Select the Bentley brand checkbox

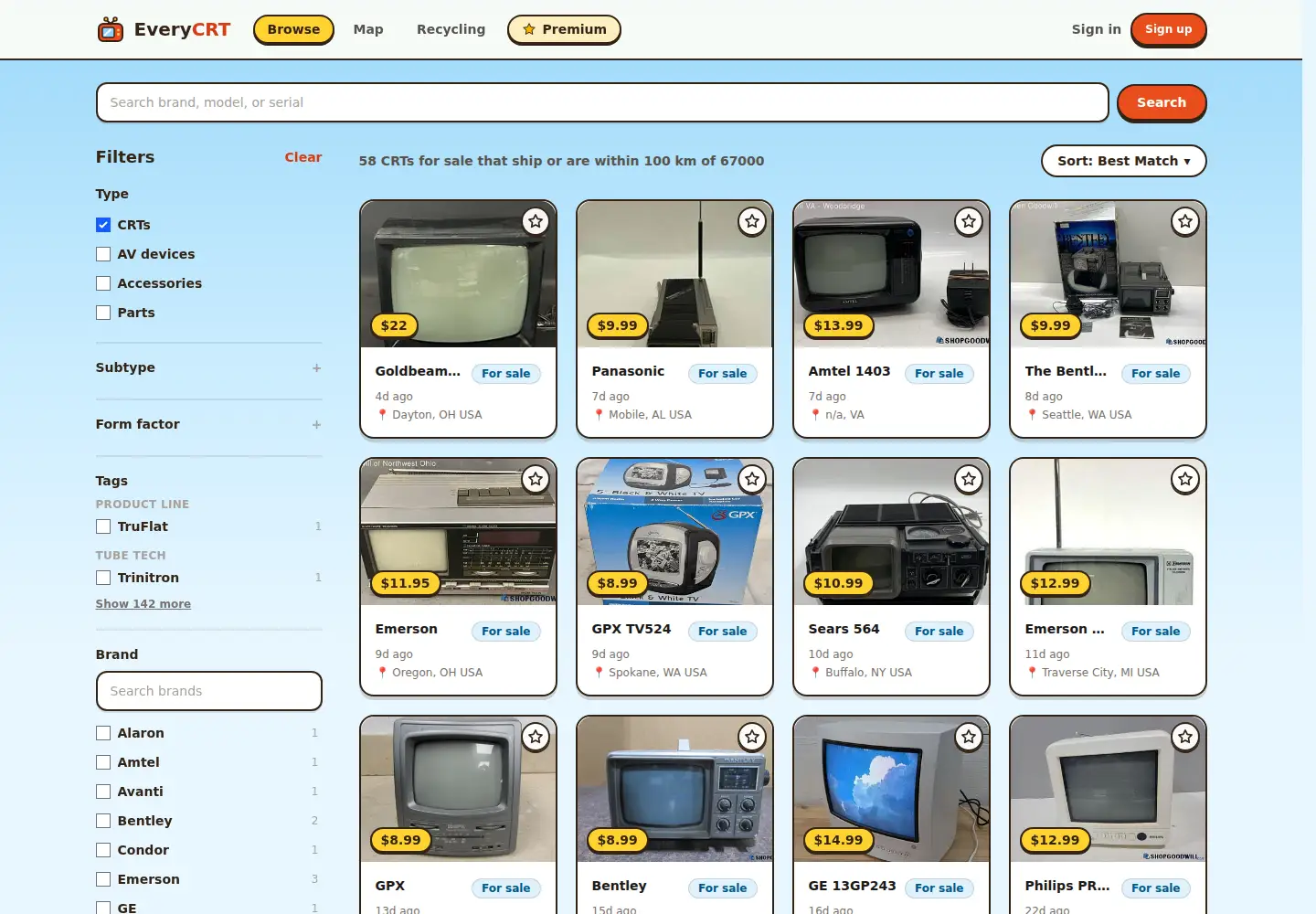pyautogui.click(x=103, y=821)
